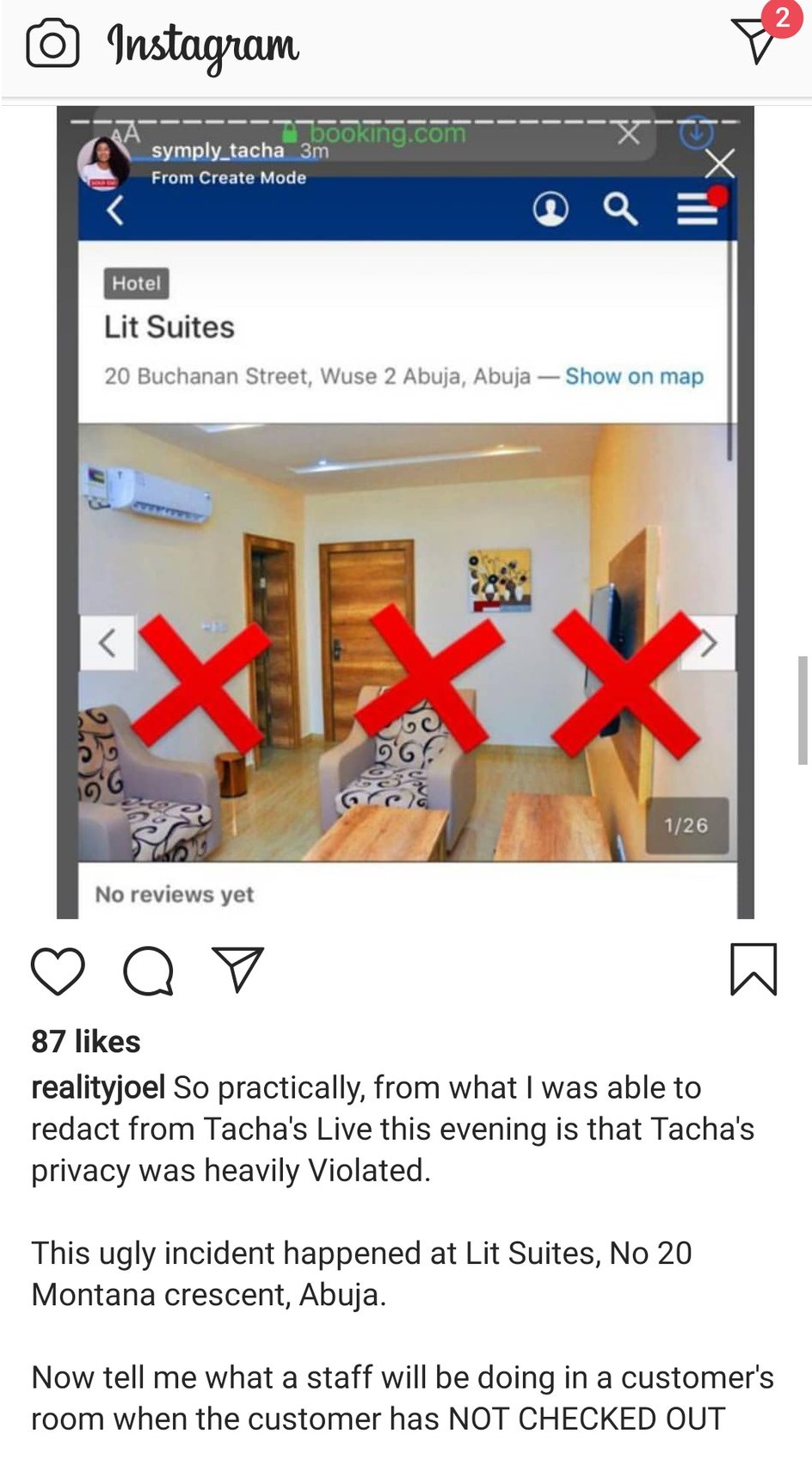
Task: Open realityjoel's profile from caption
Action: pyautogui.click(x=98, y=1088)
